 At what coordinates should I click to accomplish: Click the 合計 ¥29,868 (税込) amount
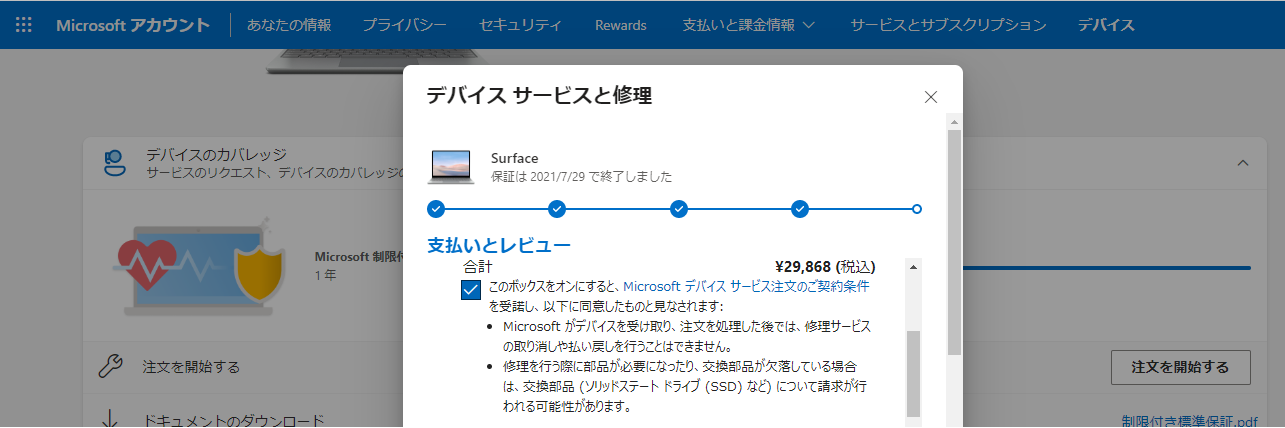[825, 267]
